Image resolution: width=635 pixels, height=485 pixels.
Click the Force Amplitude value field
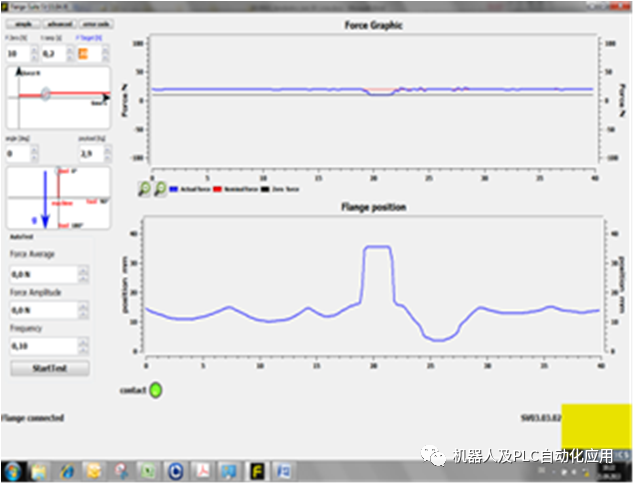(43, 310)
